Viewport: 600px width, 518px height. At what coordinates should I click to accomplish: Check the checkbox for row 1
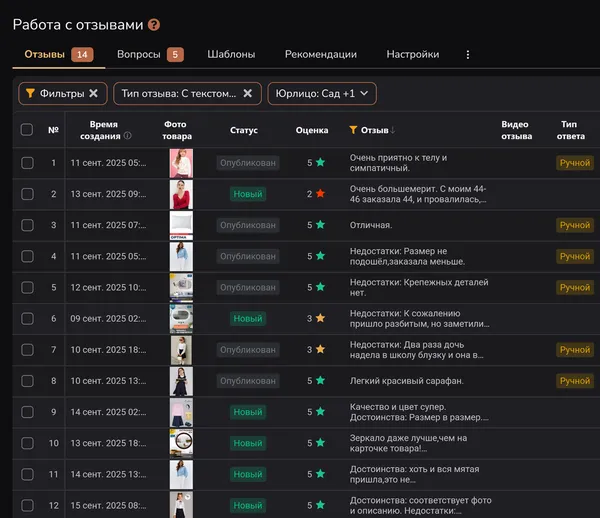tap(27, 162)
